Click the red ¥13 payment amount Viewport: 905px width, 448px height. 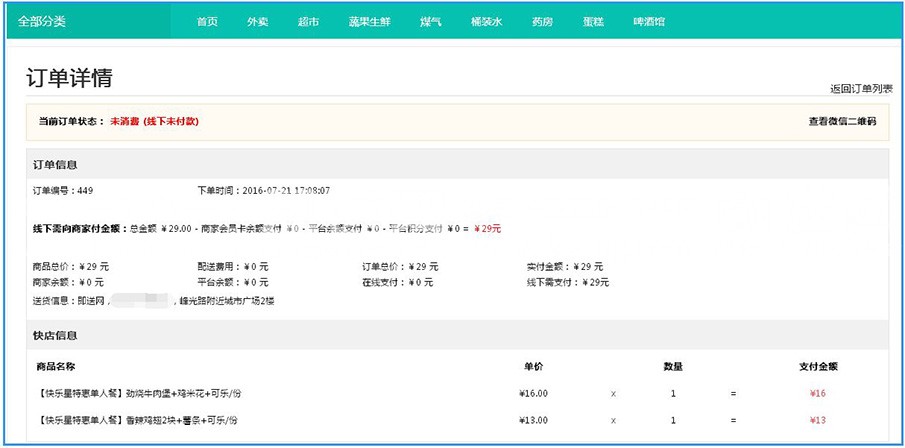click(818, 420)
